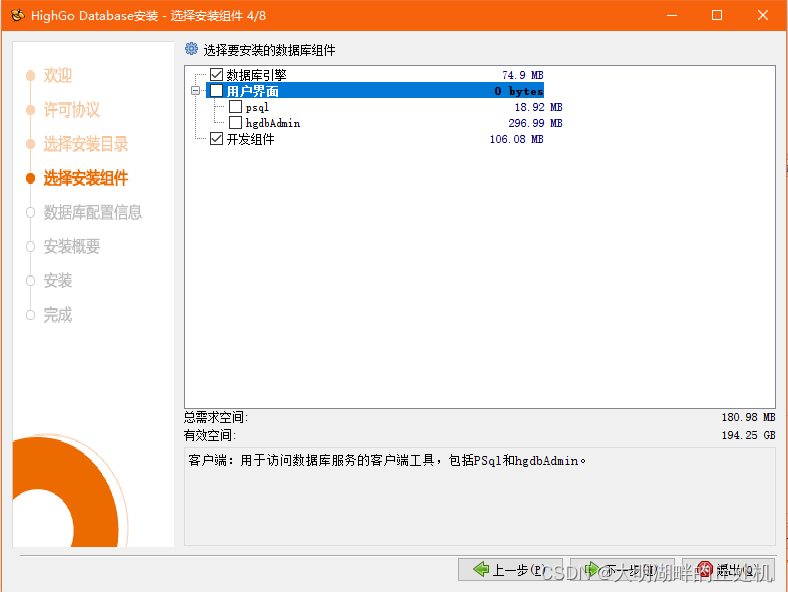Click the 有效空间 label
The width and height of the screenshot is (788, 592).
pyautogui.click(x=210, y=435)
